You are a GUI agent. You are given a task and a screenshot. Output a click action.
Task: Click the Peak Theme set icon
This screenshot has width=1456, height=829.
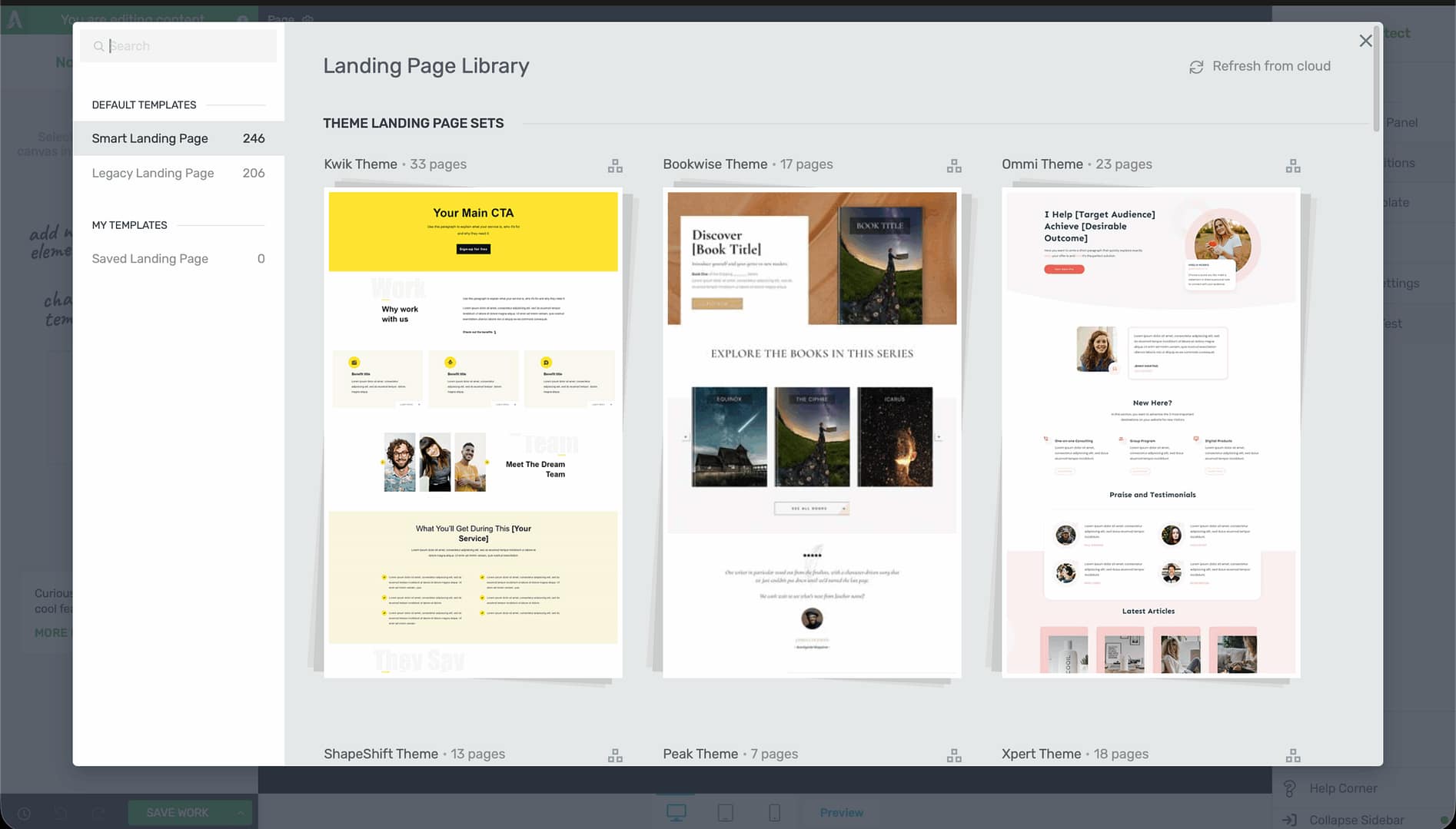(954, 756)
